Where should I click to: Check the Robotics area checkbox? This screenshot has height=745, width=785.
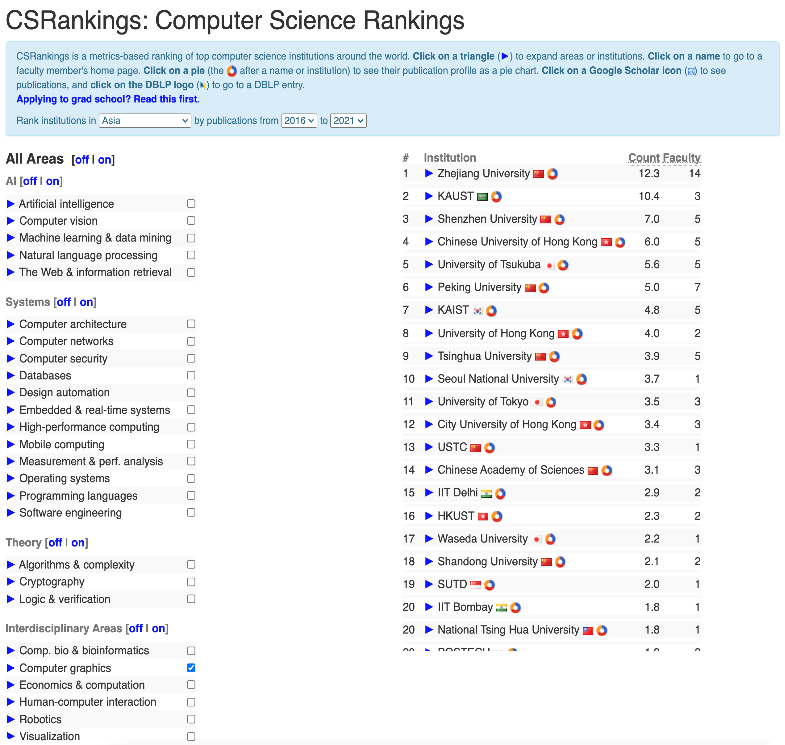[191, 719]
